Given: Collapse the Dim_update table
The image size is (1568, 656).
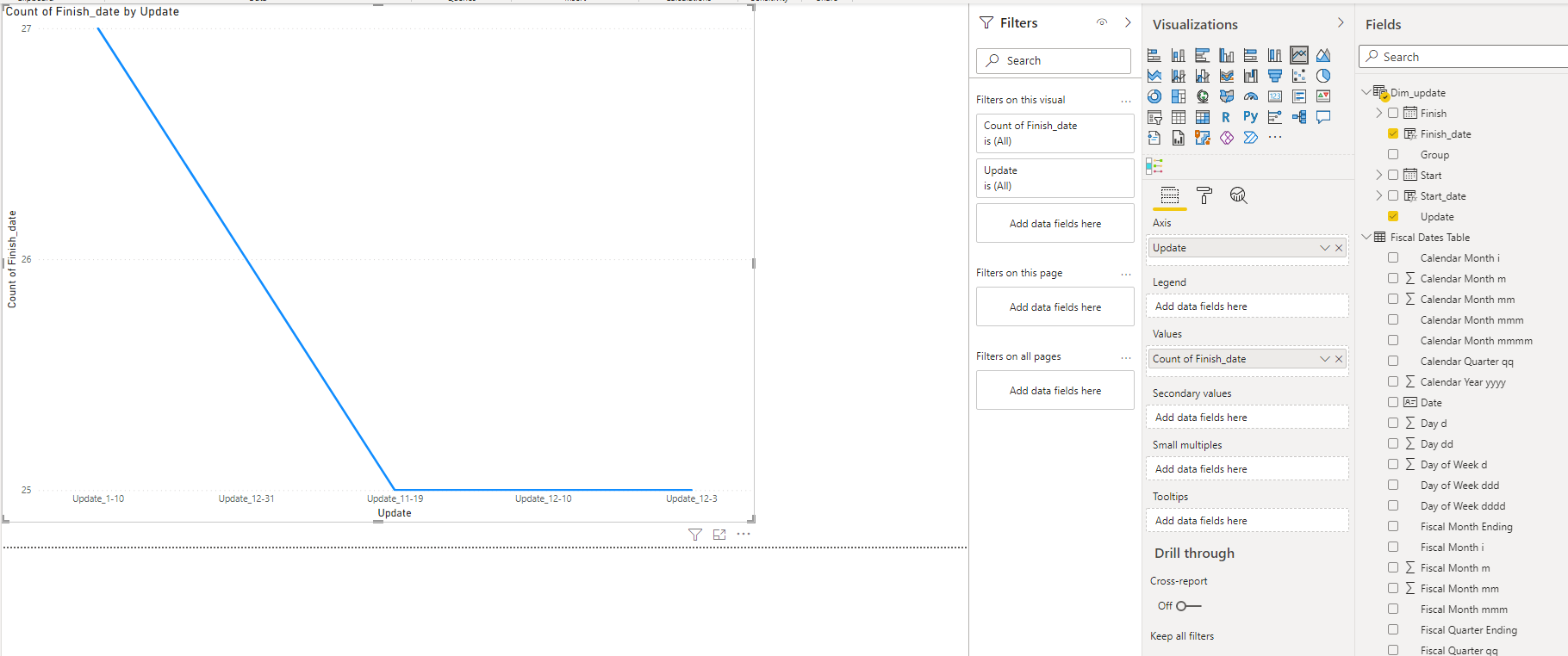Looking at the screenshot, I should pos(1366,92).
